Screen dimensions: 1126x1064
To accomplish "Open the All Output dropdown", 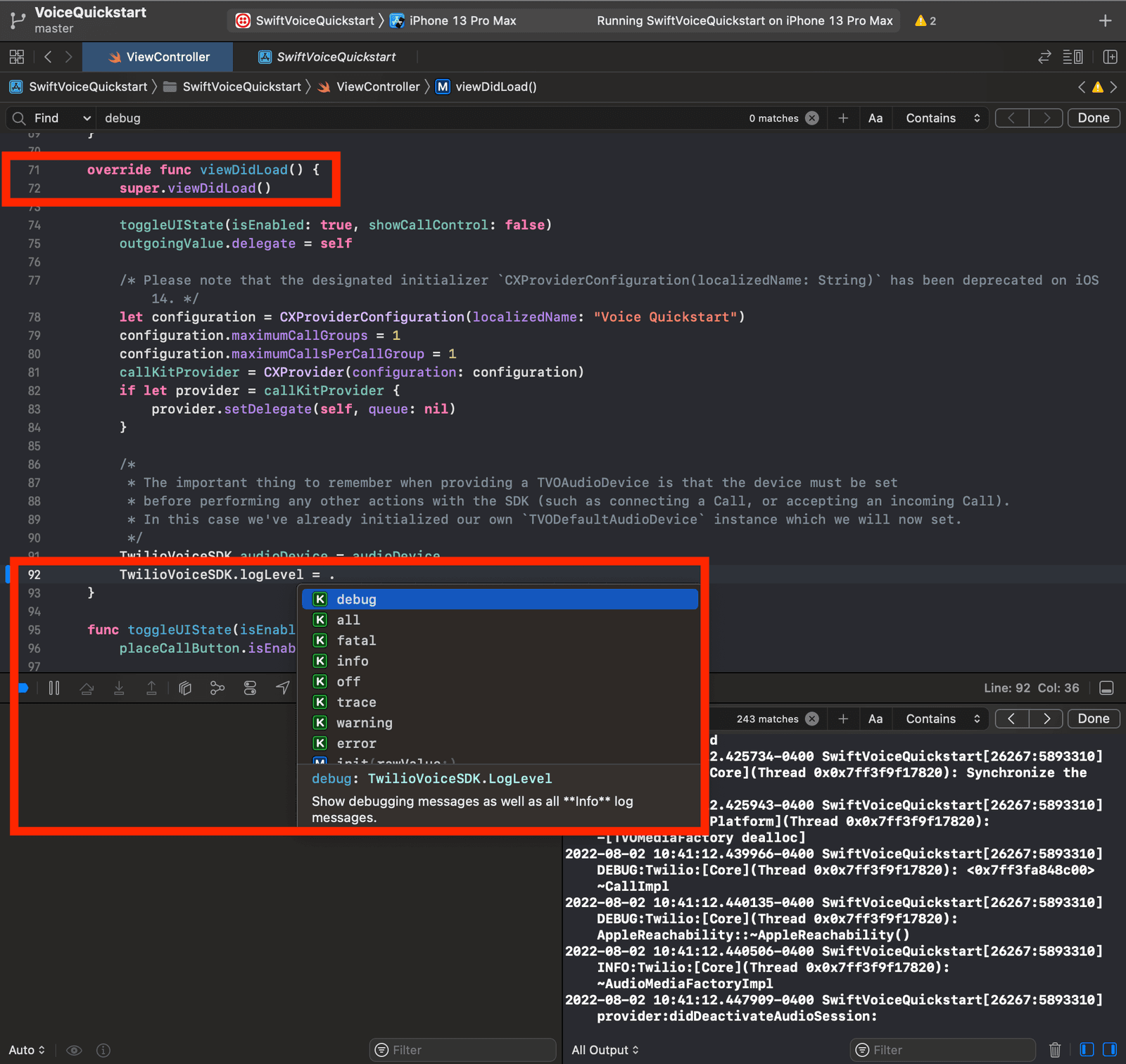I will 604,1049.
